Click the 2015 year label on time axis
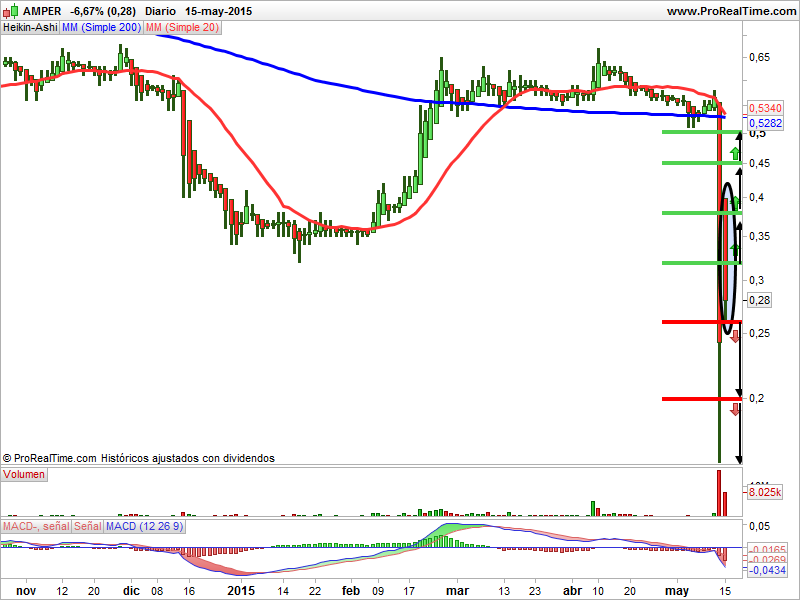The width and height of the screenshot is (800, 600). (x=241, y=591)
